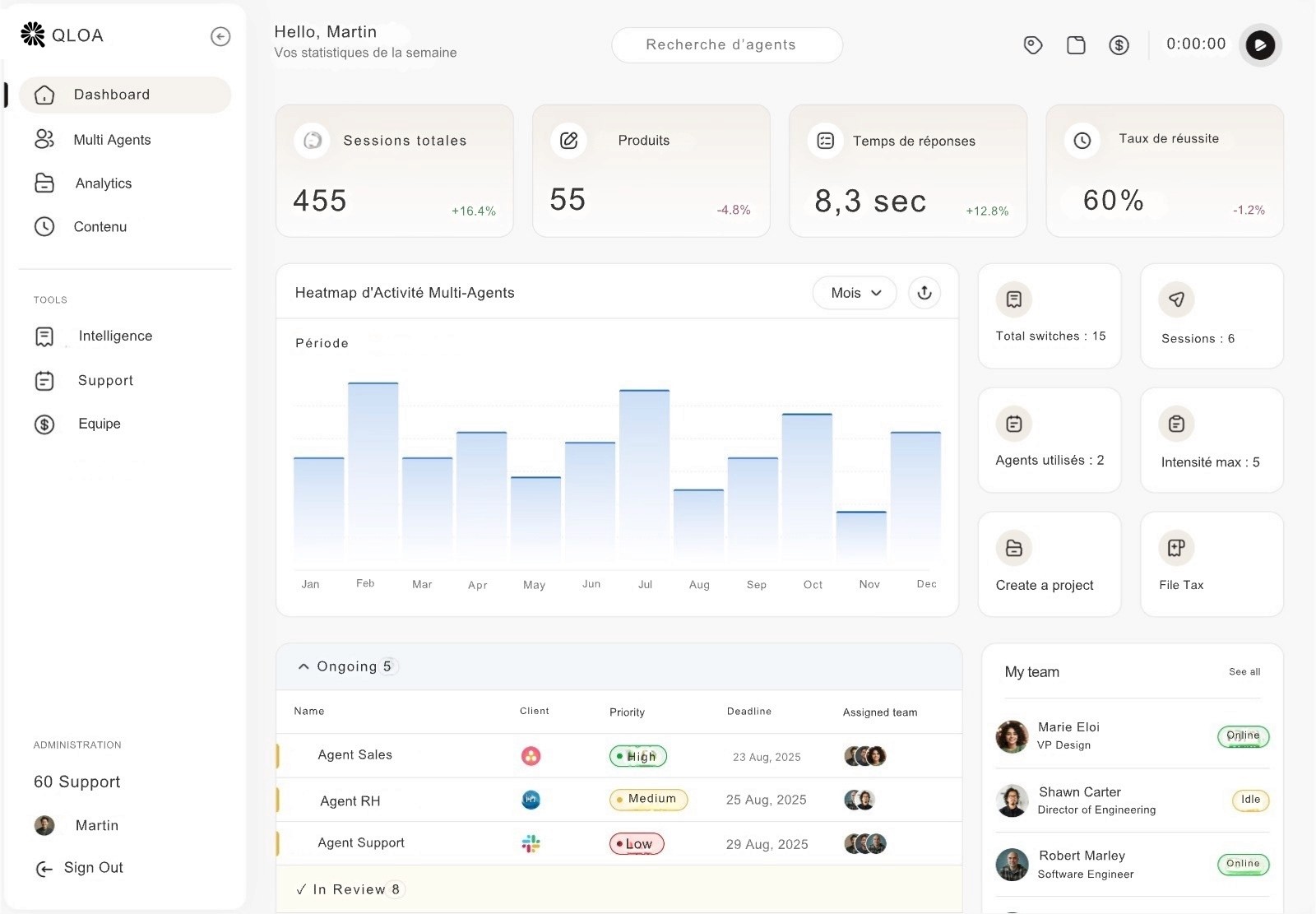Toggle the High priority badge on Agent Sales
This screenshot has width=1316, height=914.
pyautogui.click(x=637, y=756)
